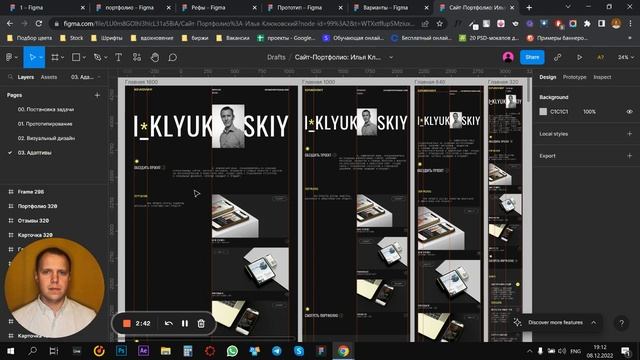640x360 pixels.
Task: Select the Hand tool
Action: 155,58
